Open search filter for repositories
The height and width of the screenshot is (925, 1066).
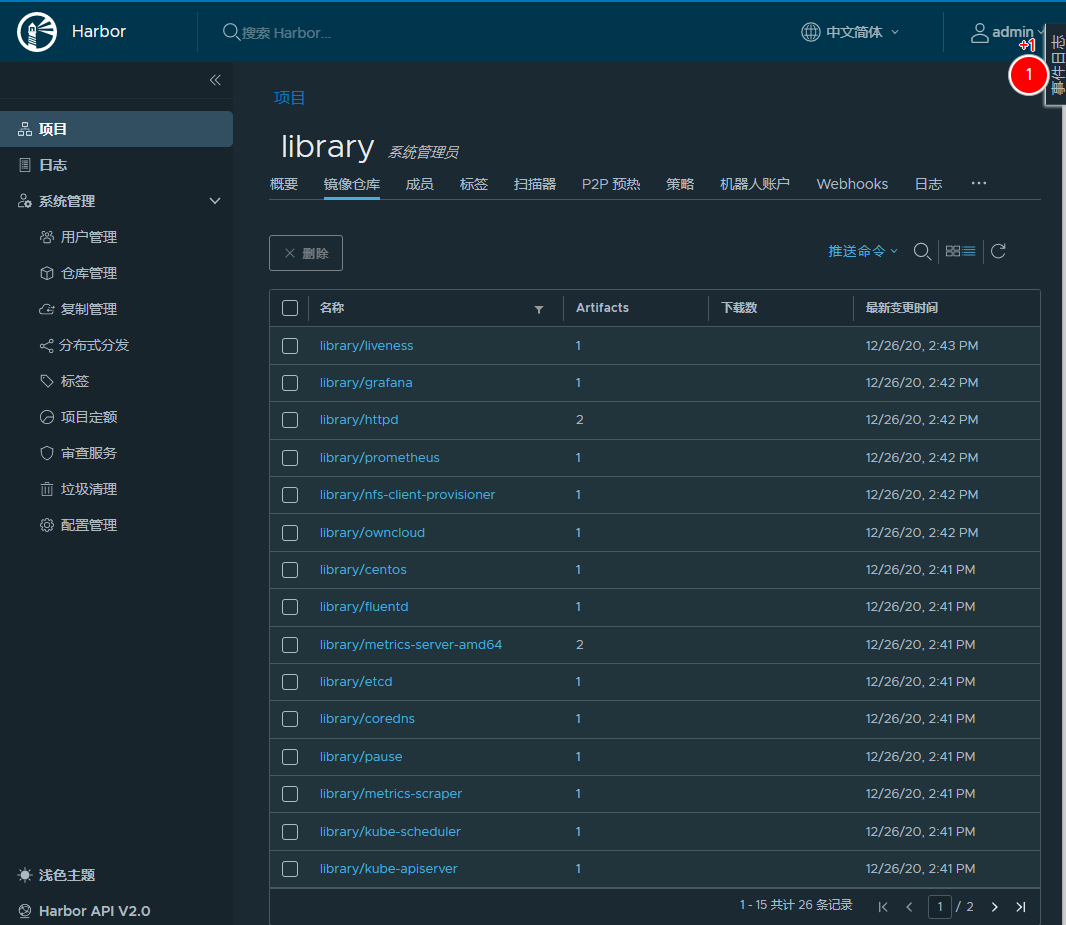[922, 251]
